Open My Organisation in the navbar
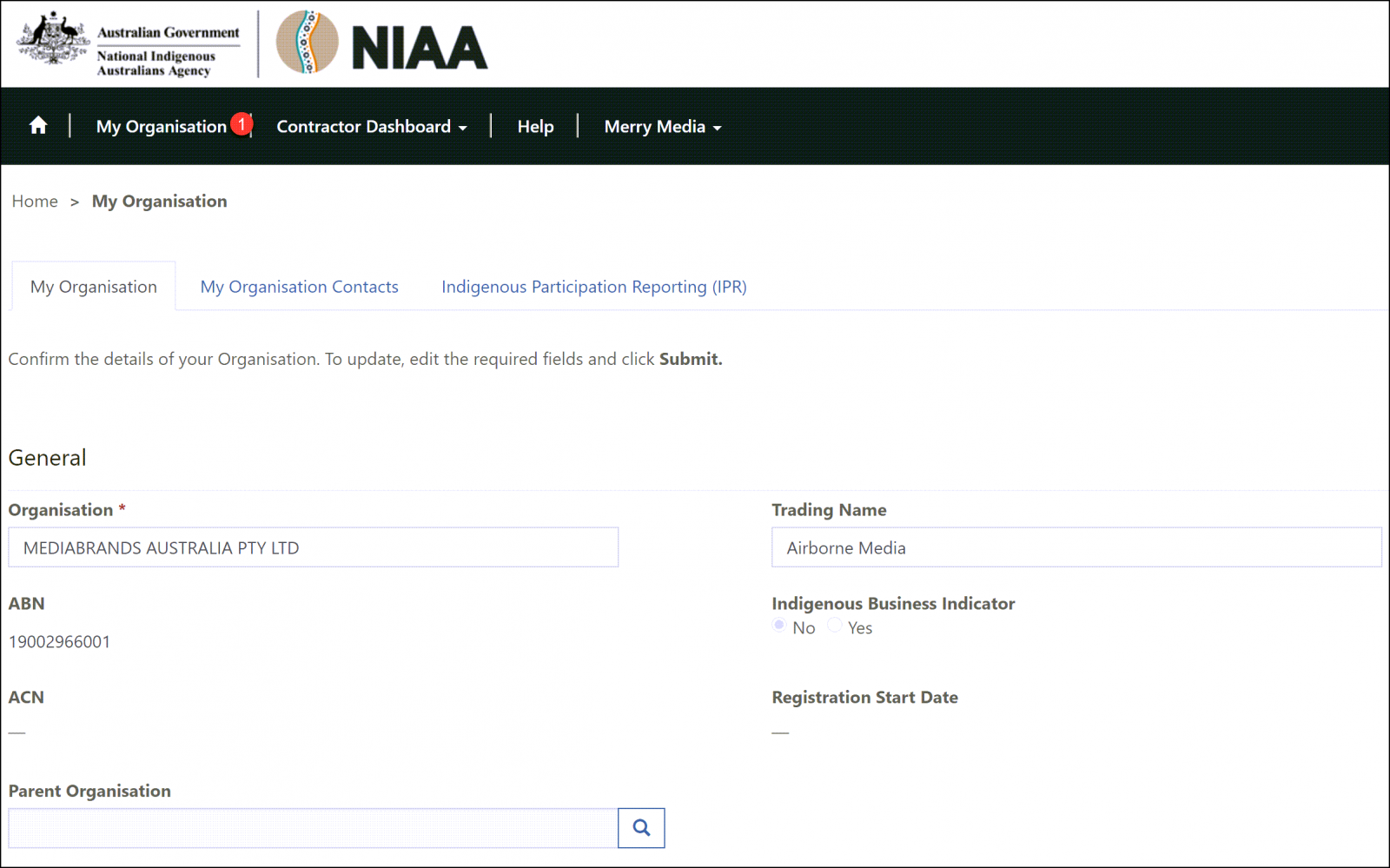Image resolution: width=1390 pixels, height=868 pixels. [162, 127]
